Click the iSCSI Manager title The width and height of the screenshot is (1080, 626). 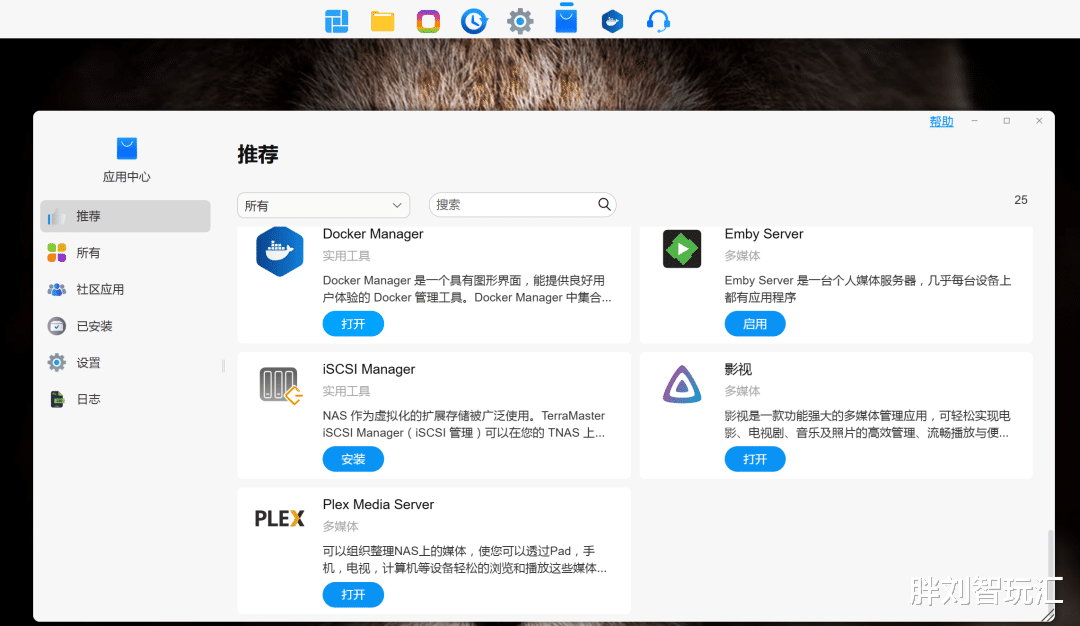(x=368, y=369)
